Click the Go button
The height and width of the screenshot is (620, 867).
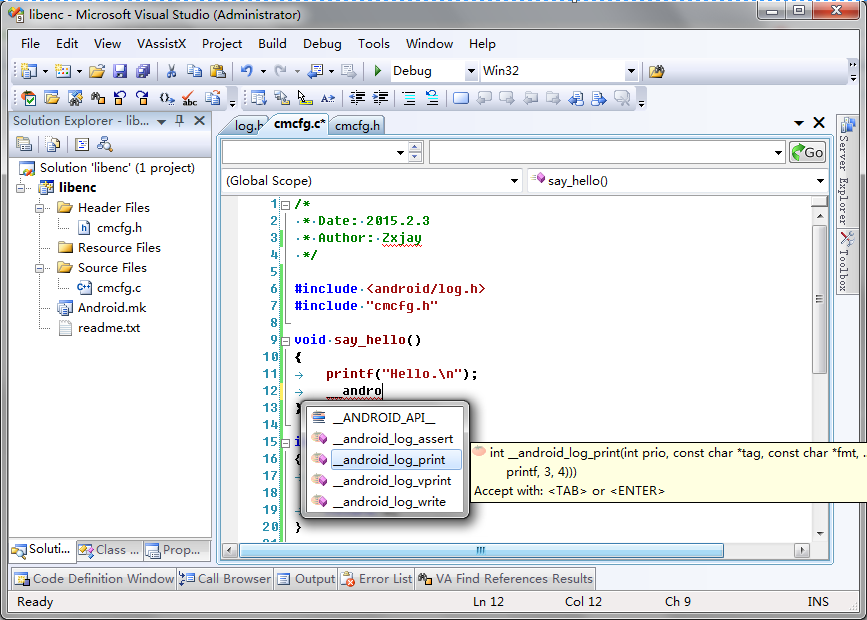pos(808,152)
